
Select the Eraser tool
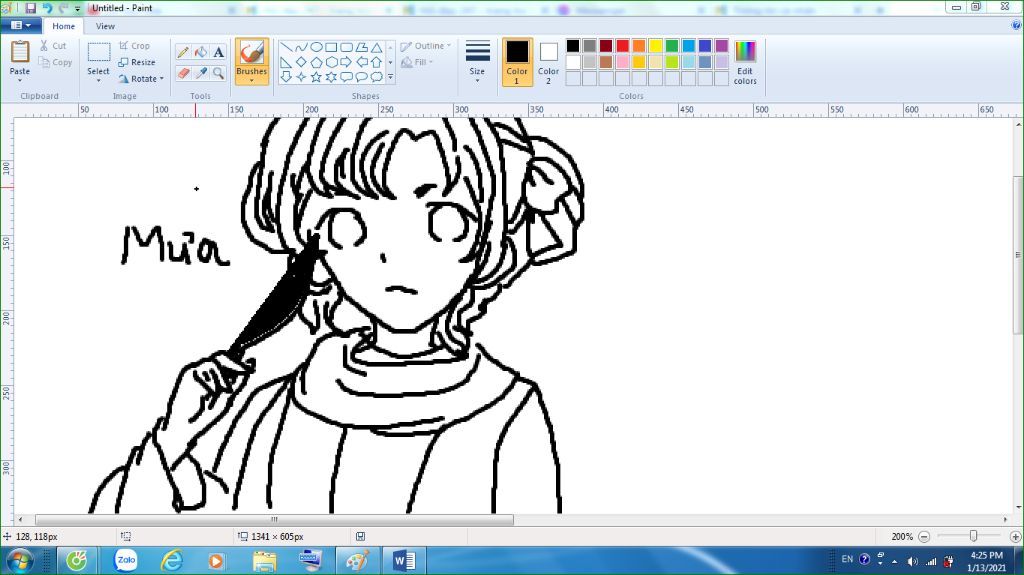tap(184, 73)
